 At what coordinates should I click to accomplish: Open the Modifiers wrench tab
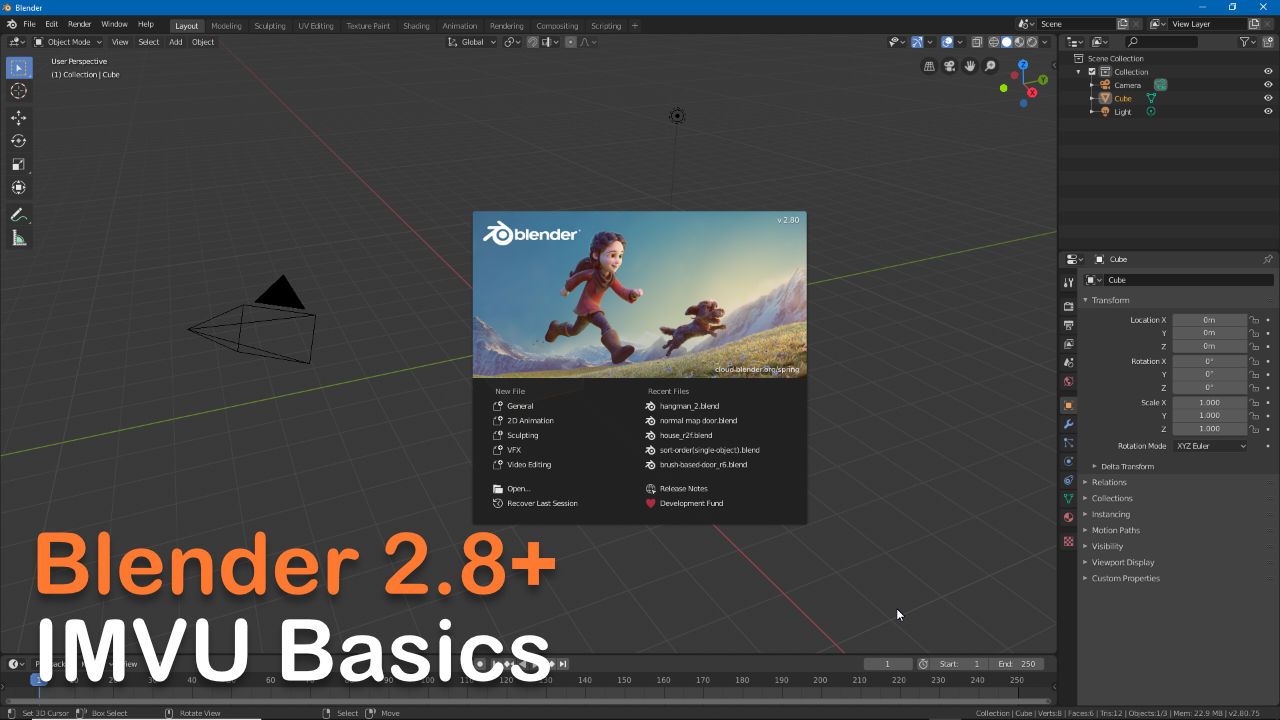(x=1068, y=424)
